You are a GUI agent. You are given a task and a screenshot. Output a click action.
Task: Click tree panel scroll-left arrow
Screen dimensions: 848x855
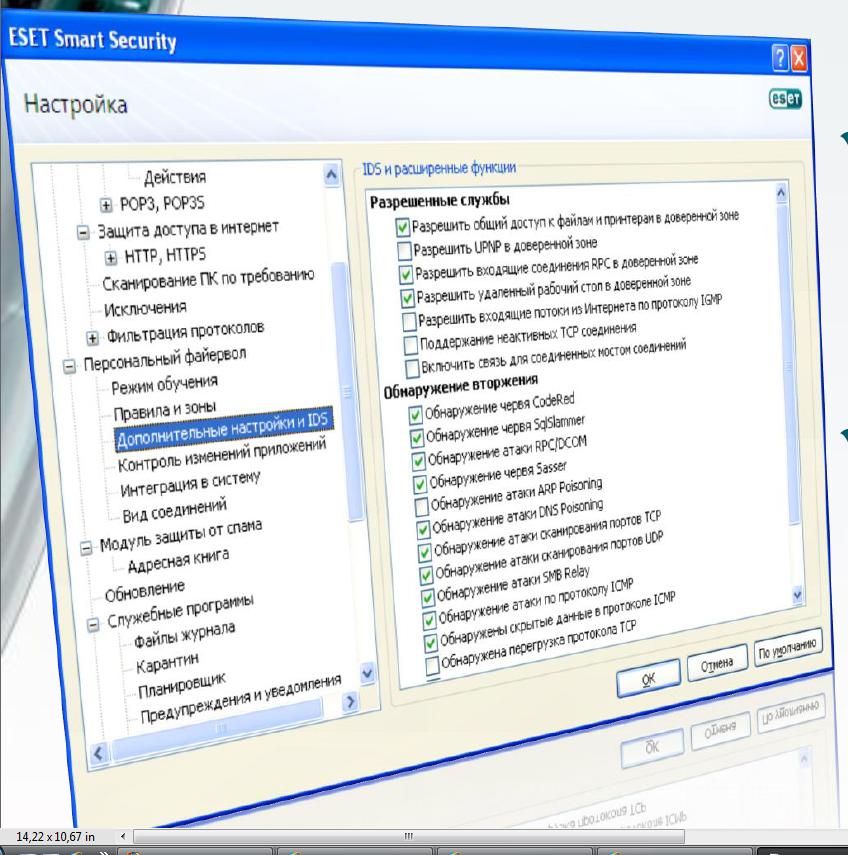pyautogui.click(x=99, y=755)
